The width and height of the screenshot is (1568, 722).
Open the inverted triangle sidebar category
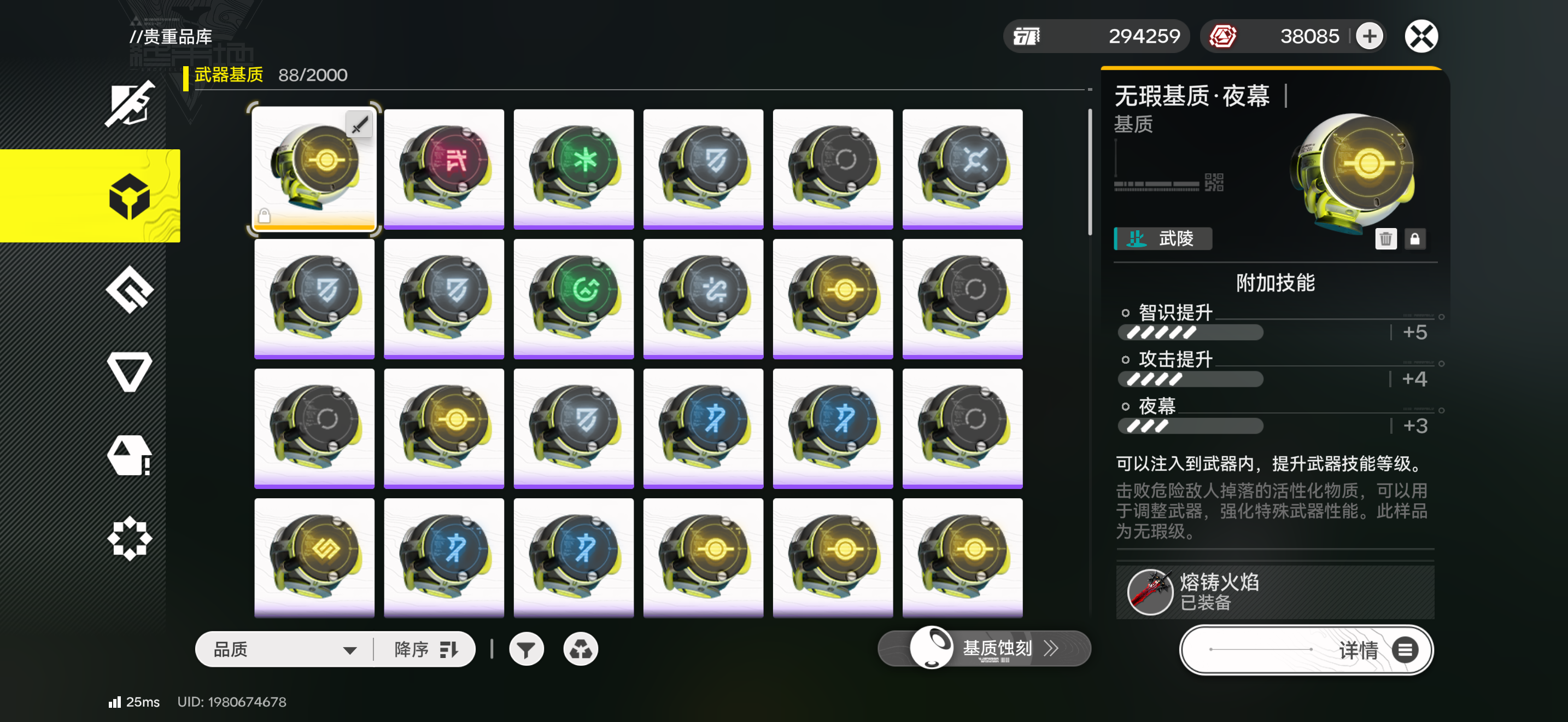tap(130, 371)
